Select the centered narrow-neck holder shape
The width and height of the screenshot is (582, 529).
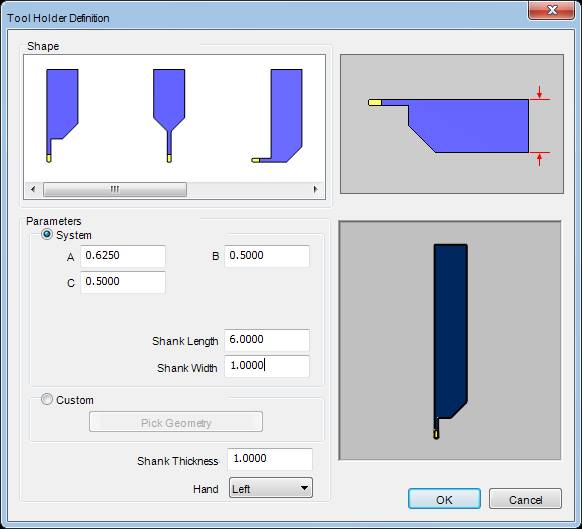pos(169,115)
